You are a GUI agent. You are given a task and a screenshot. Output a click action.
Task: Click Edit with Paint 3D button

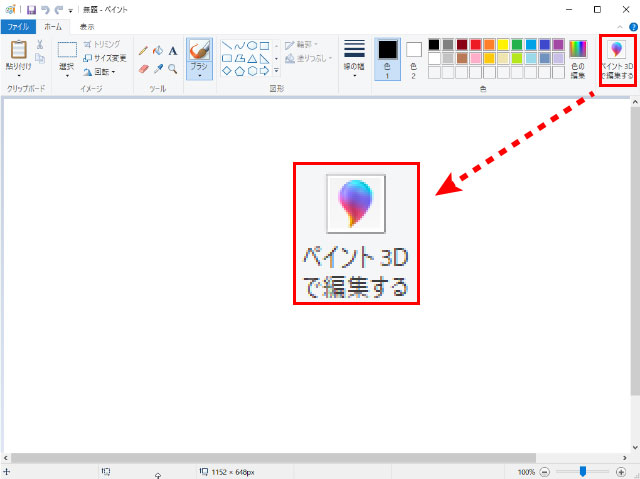618,60
